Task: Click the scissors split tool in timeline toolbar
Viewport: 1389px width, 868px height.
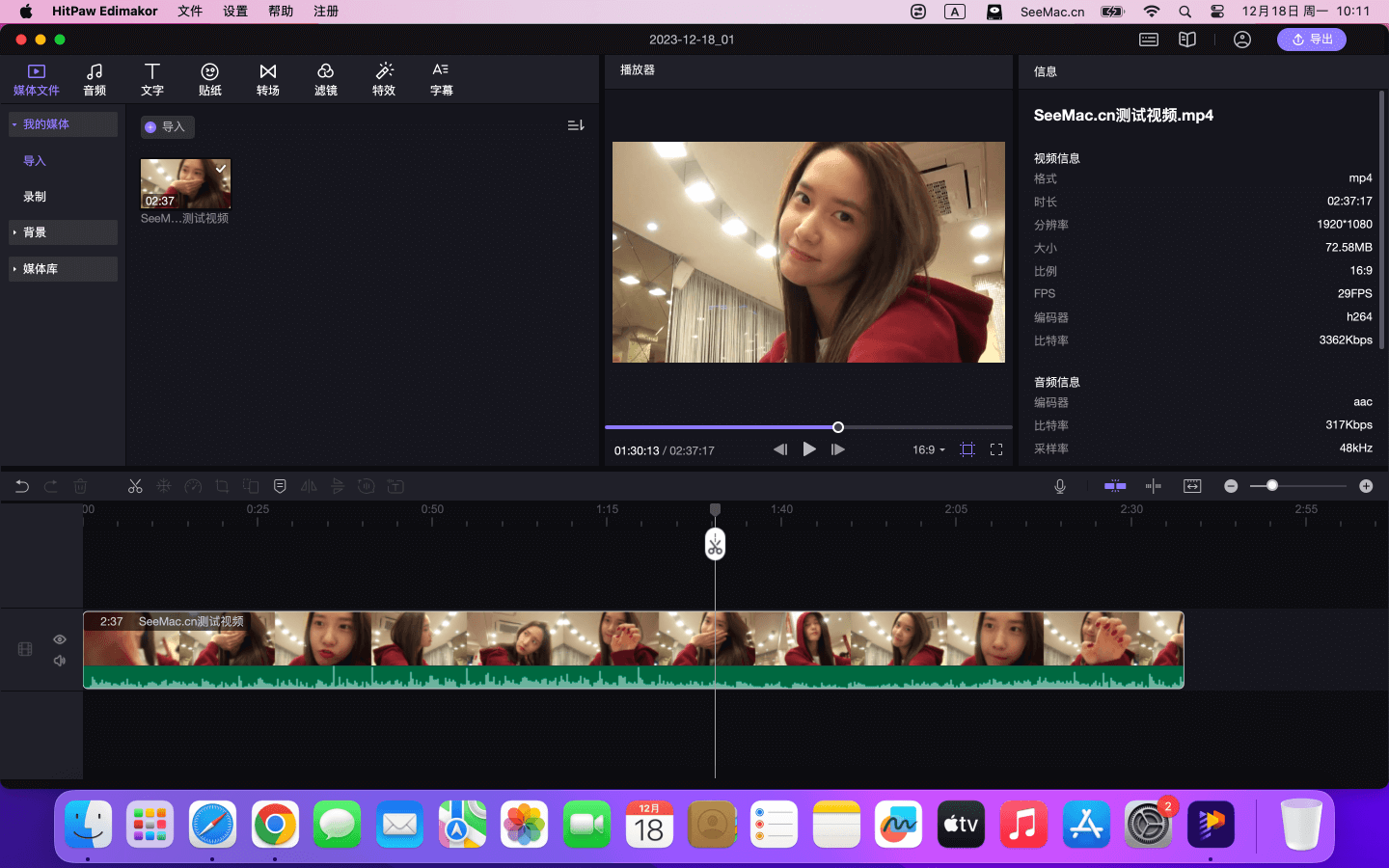Action: point(135,486)
